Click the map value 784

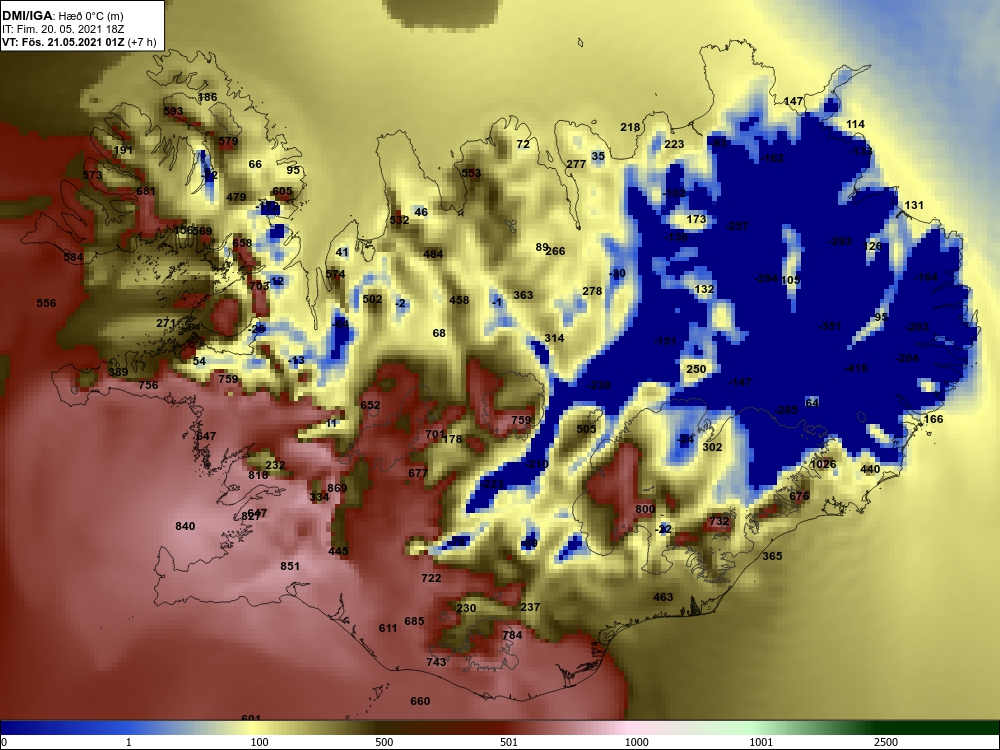click(512, 635)
